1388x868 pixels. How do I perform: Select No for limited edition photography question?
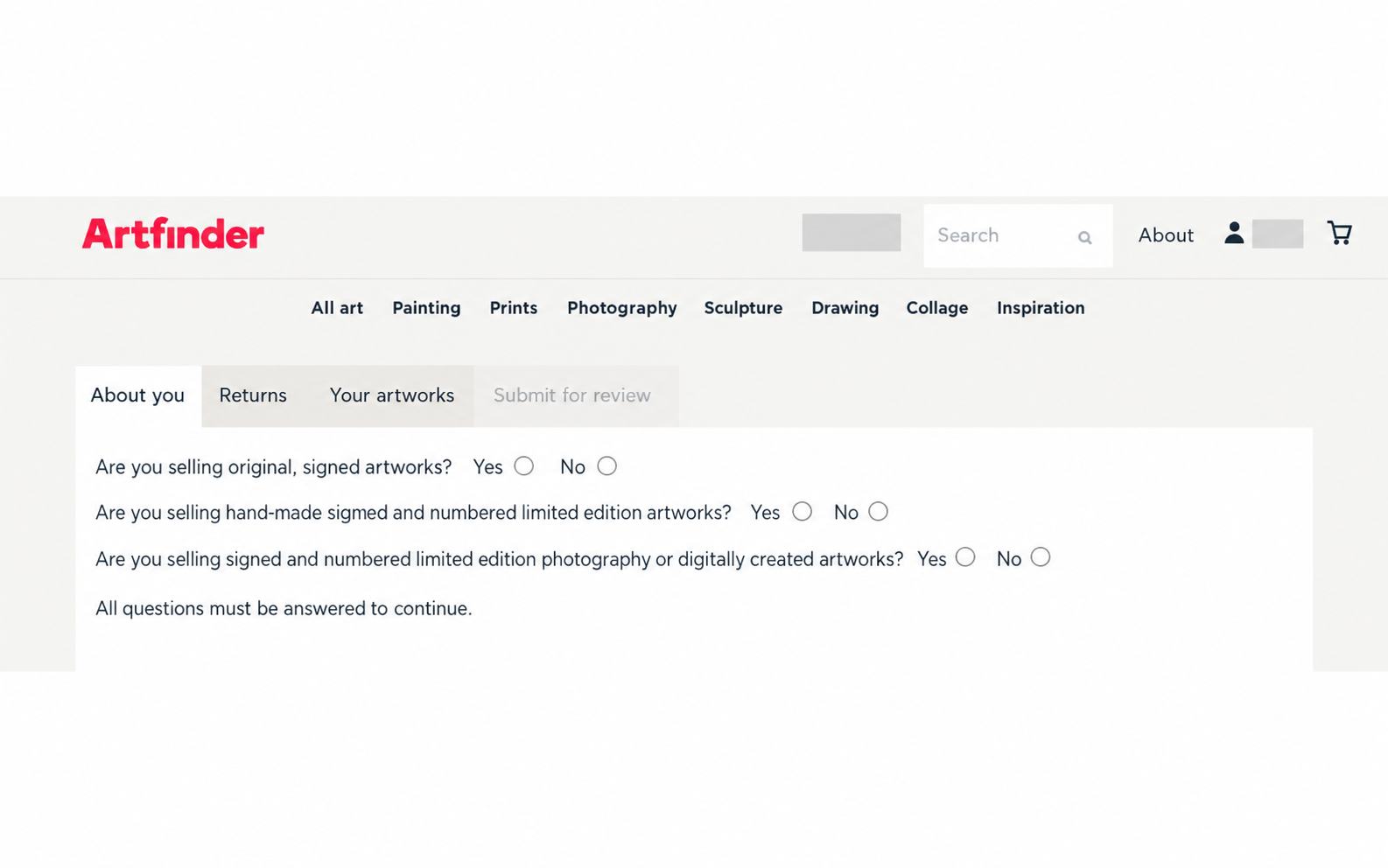1040,557
